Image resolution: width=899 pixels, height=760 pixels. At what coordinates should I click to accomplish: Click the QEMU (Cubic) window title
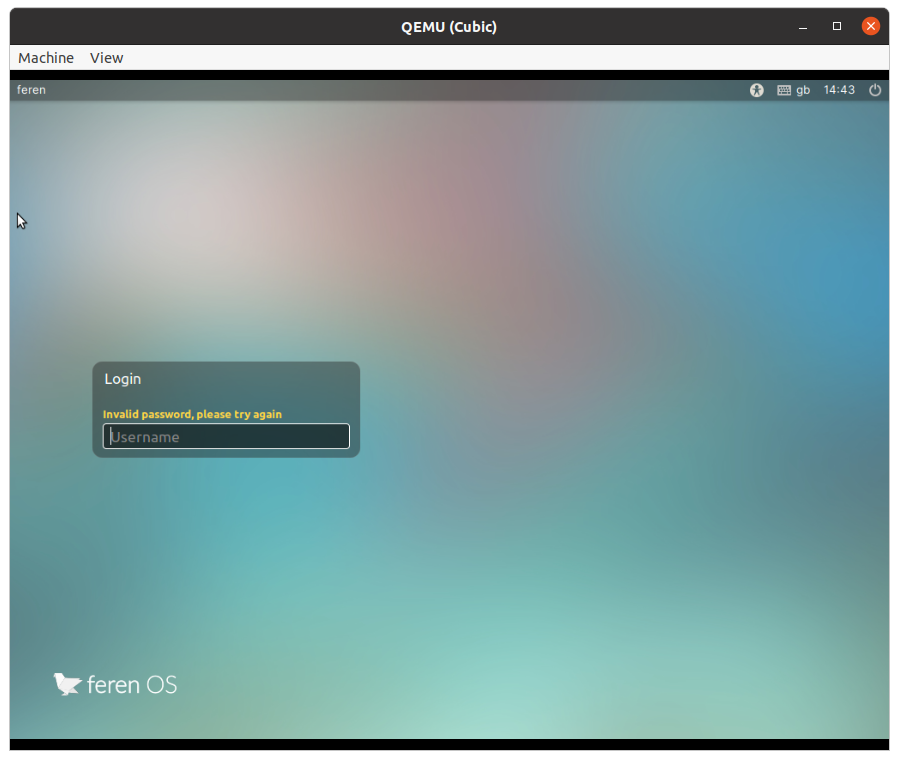click(448, 26)
